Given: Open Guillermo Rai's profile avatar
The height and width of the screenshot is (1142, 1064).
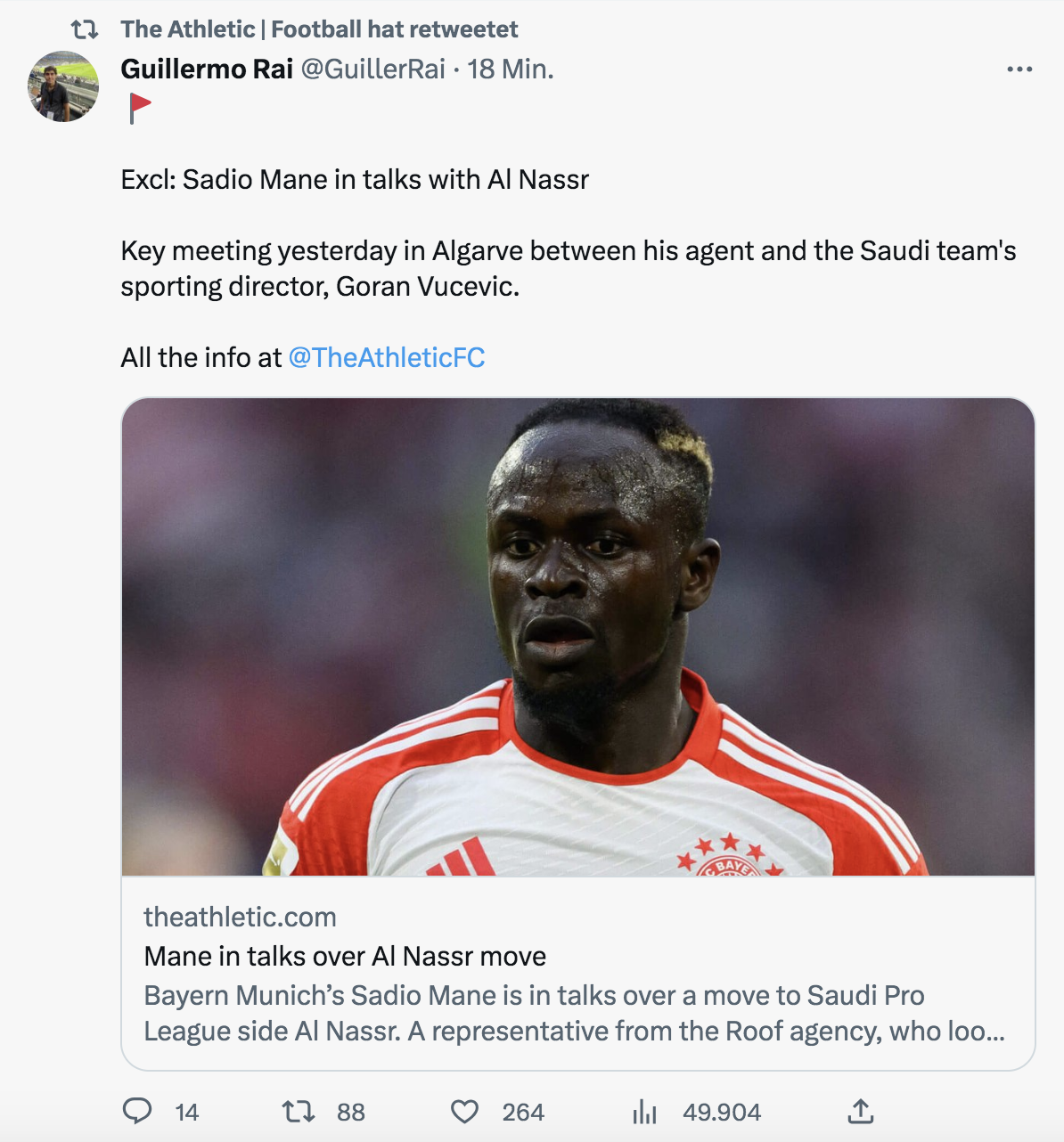Looking at the screenshot, I should point(63,86).
